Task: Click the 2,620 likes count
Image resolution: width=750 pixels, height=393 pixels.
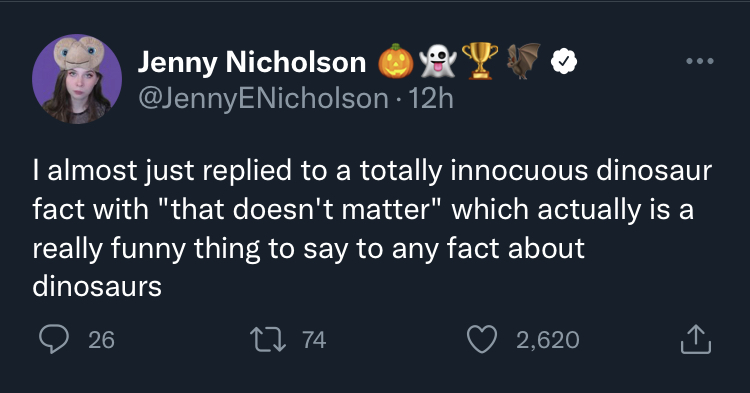Action: (548, 340)
